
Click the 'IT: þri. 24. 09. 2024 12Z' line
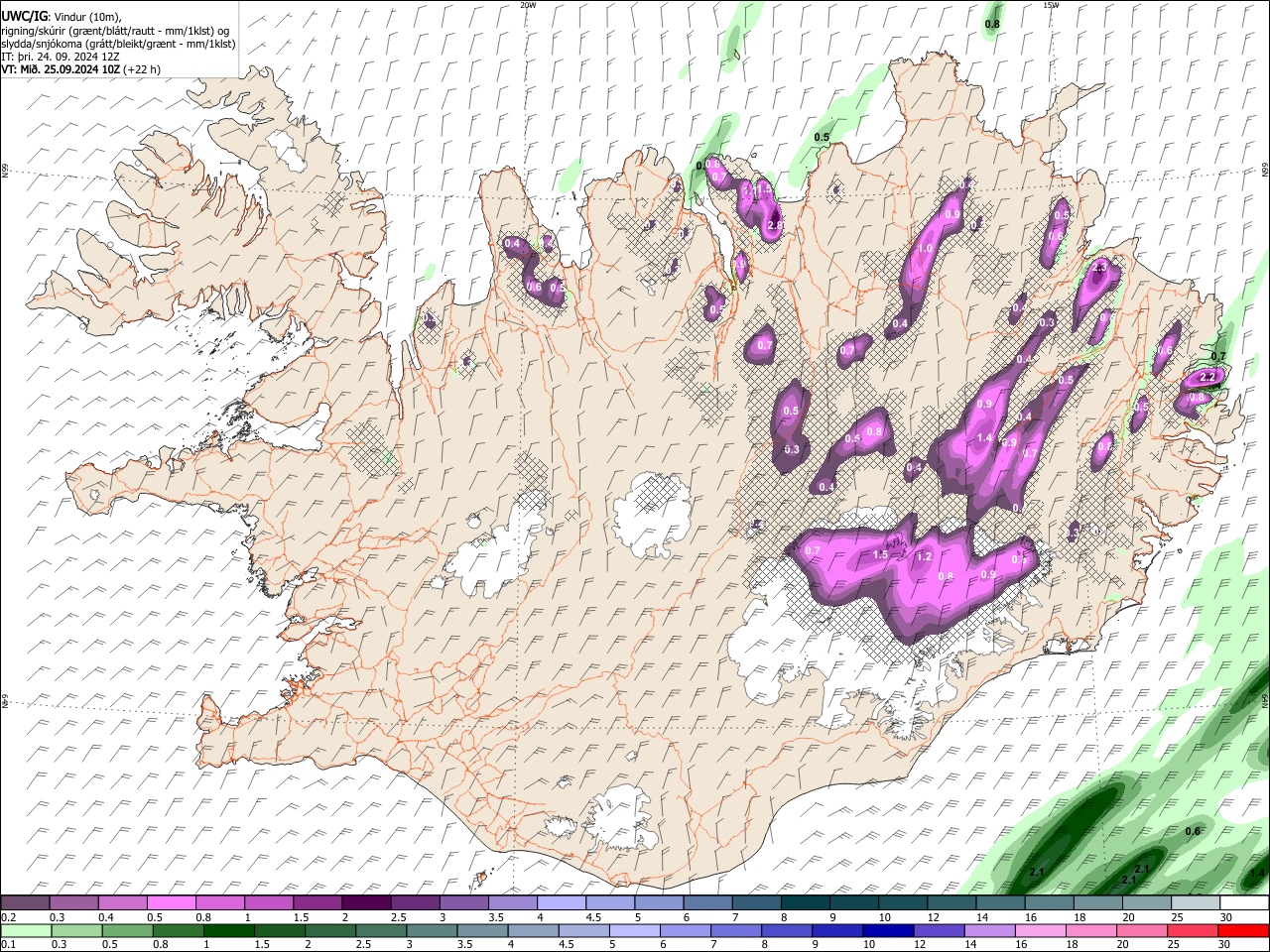point(62,57)
